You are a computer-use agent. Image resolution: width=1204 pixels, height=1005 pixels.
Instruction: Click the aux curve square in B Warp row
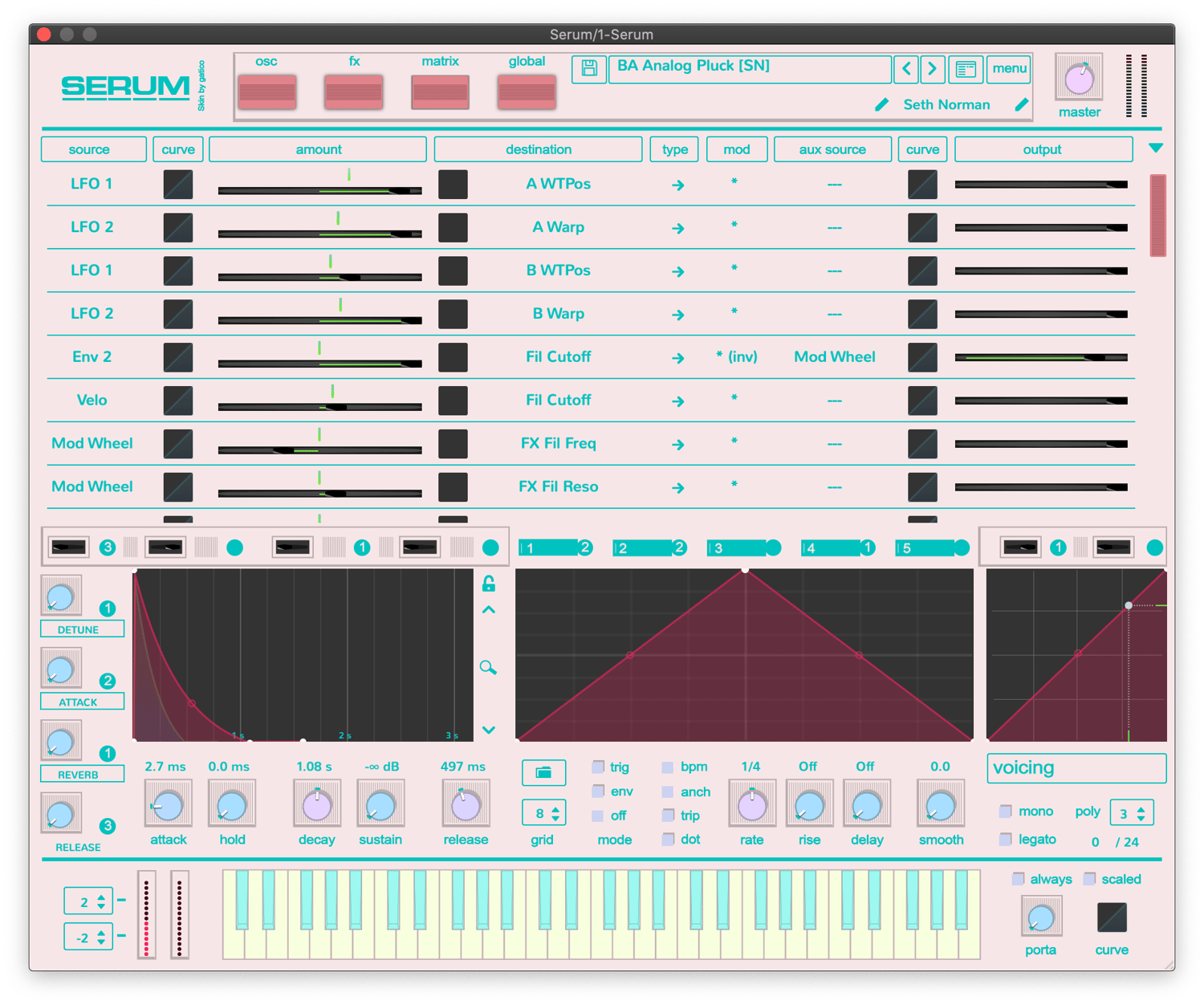click(923, 314)
